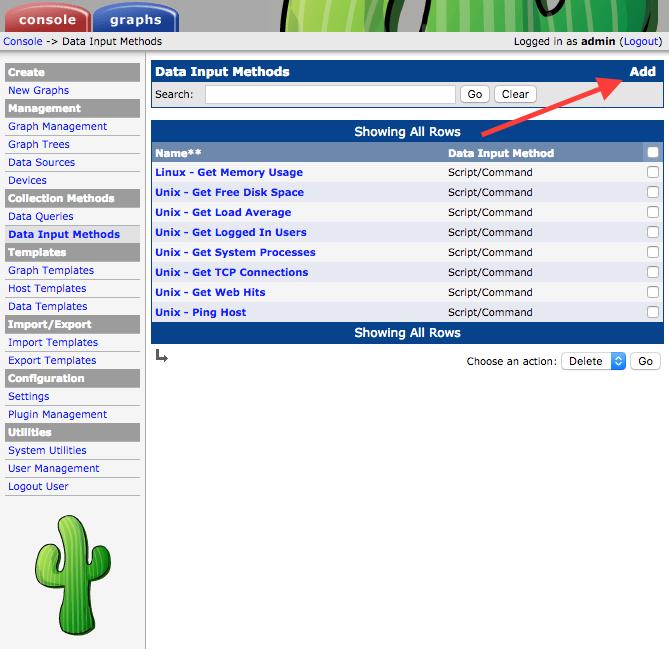Image resolution: width=669 pixels, height=649 pixels.
Task: Open Unix - Get TCP Connections entry
Action: coord(231,272)
